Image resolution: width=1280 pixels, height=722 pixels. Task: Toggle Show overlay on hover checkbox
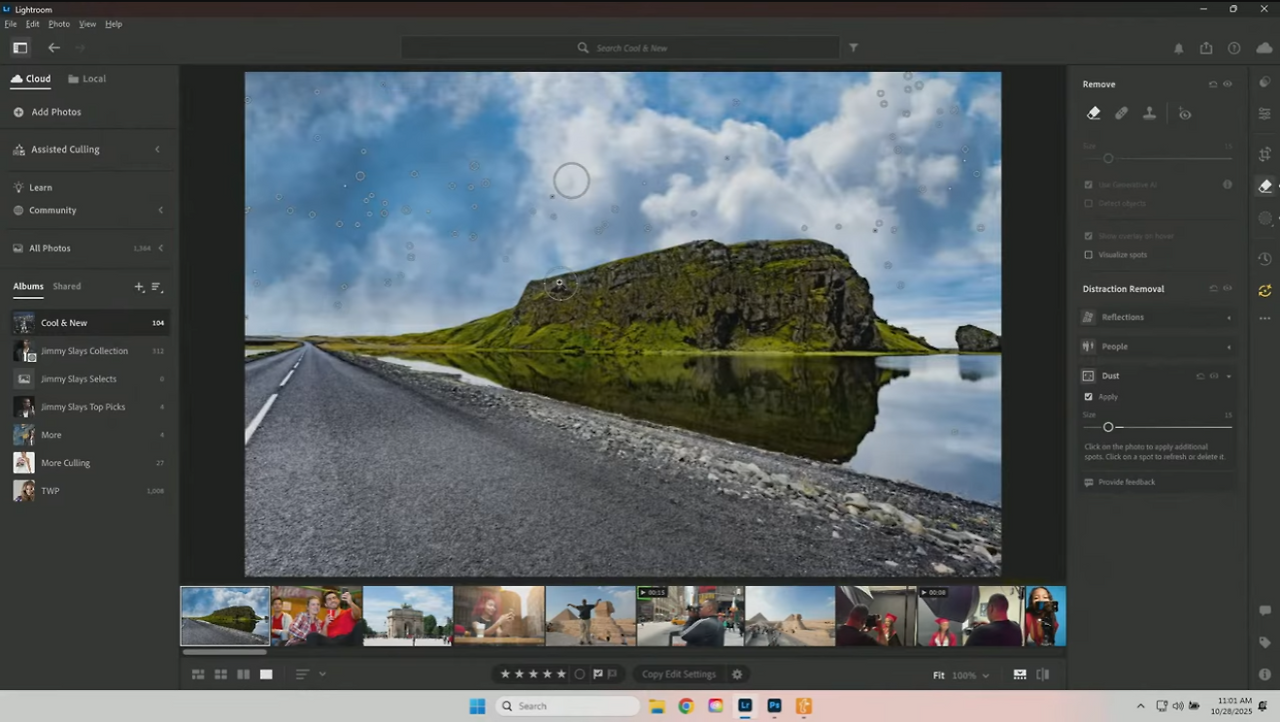[x=1089, y=236]
